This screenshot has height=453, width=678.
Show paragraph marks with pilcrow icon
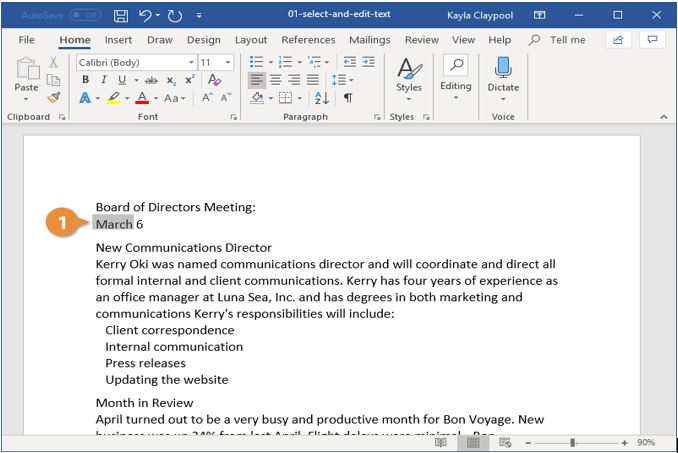pos(348,98)
